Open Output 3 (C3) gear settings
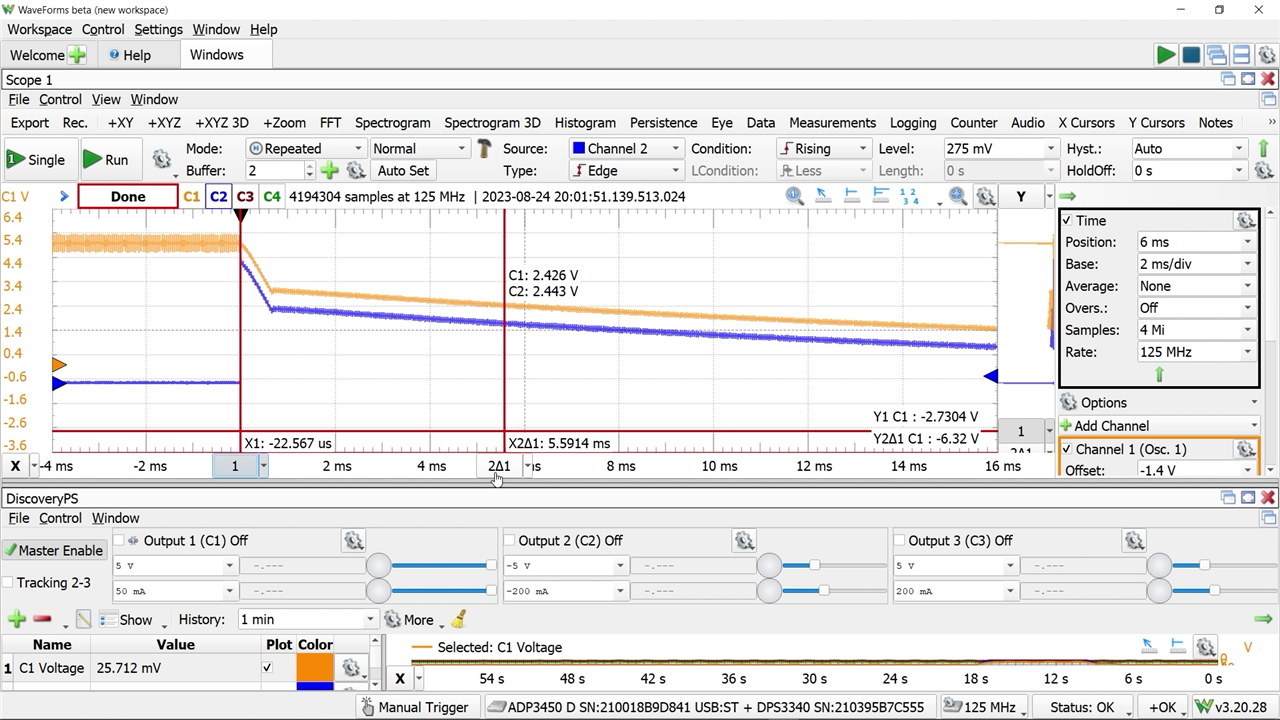 point(1134,541)
